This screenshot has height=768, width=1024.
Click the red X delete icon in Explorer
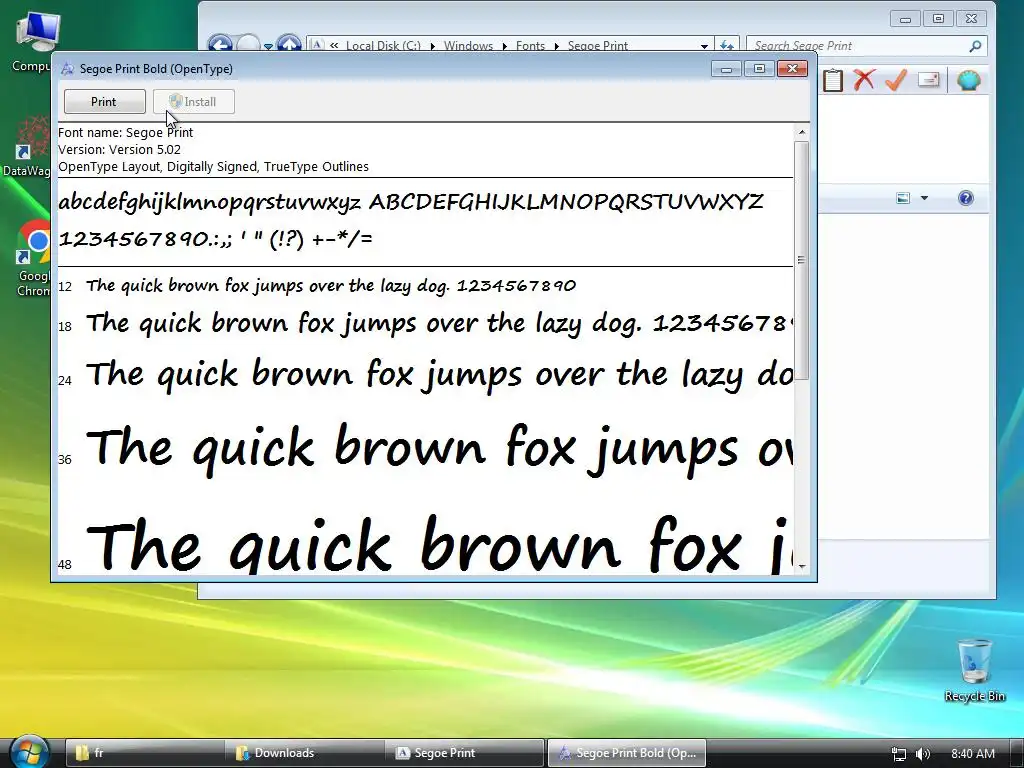point(864,80)
